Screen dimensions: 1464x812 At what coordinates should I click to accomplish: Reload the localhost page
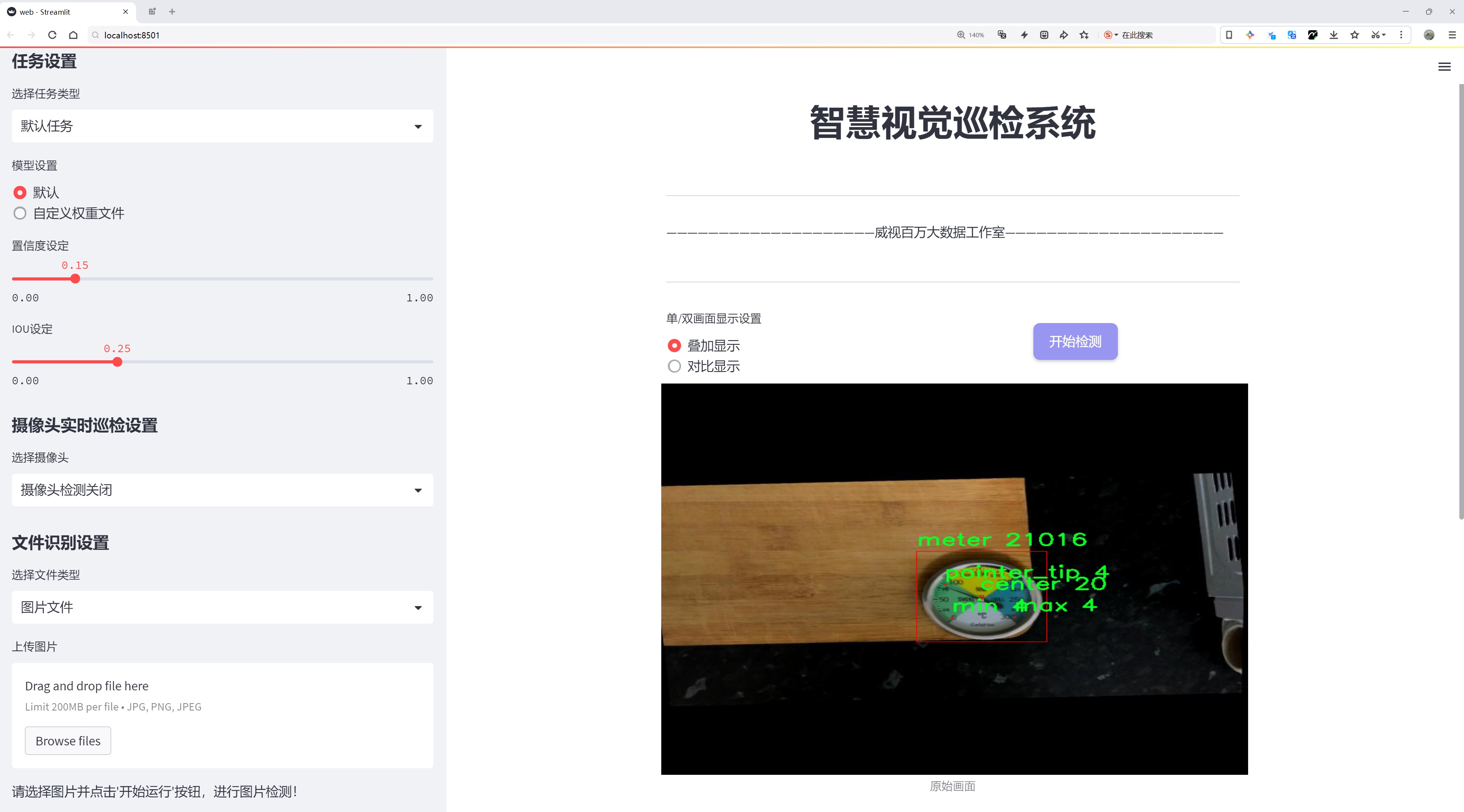[52, 35]
